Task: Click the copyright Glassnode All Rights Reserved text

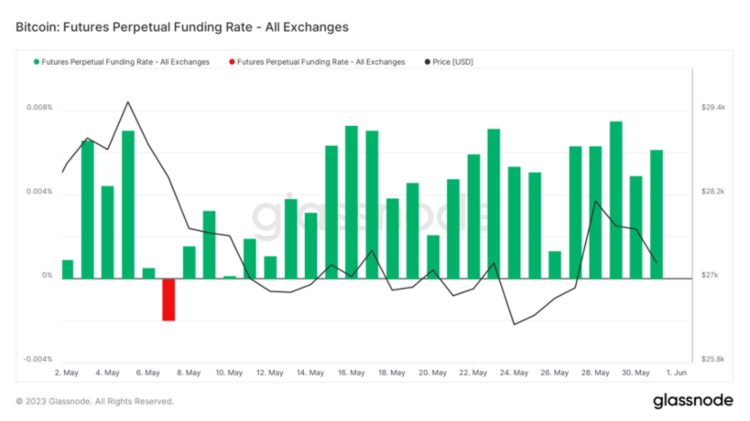Action: (95, 401)
